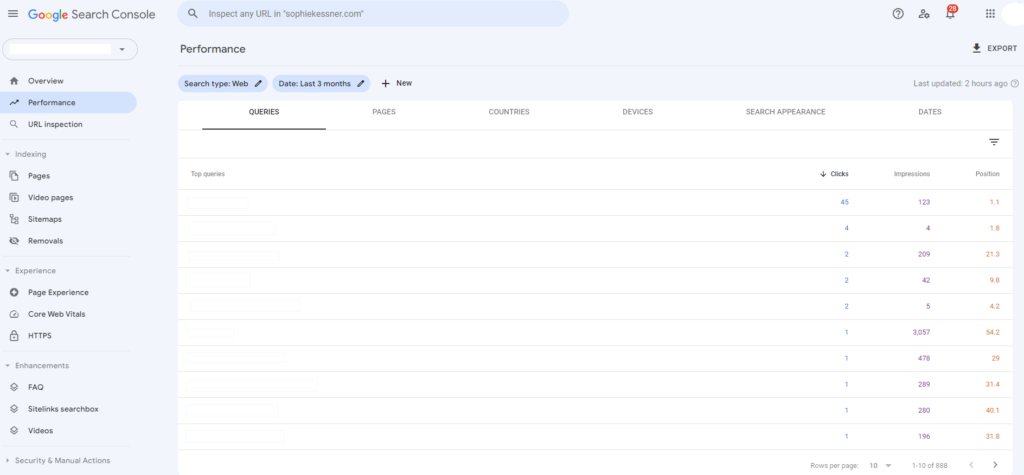Open the property selector dropdown
The width and height of the screenshot is (1024, 475).
point(70,49)
